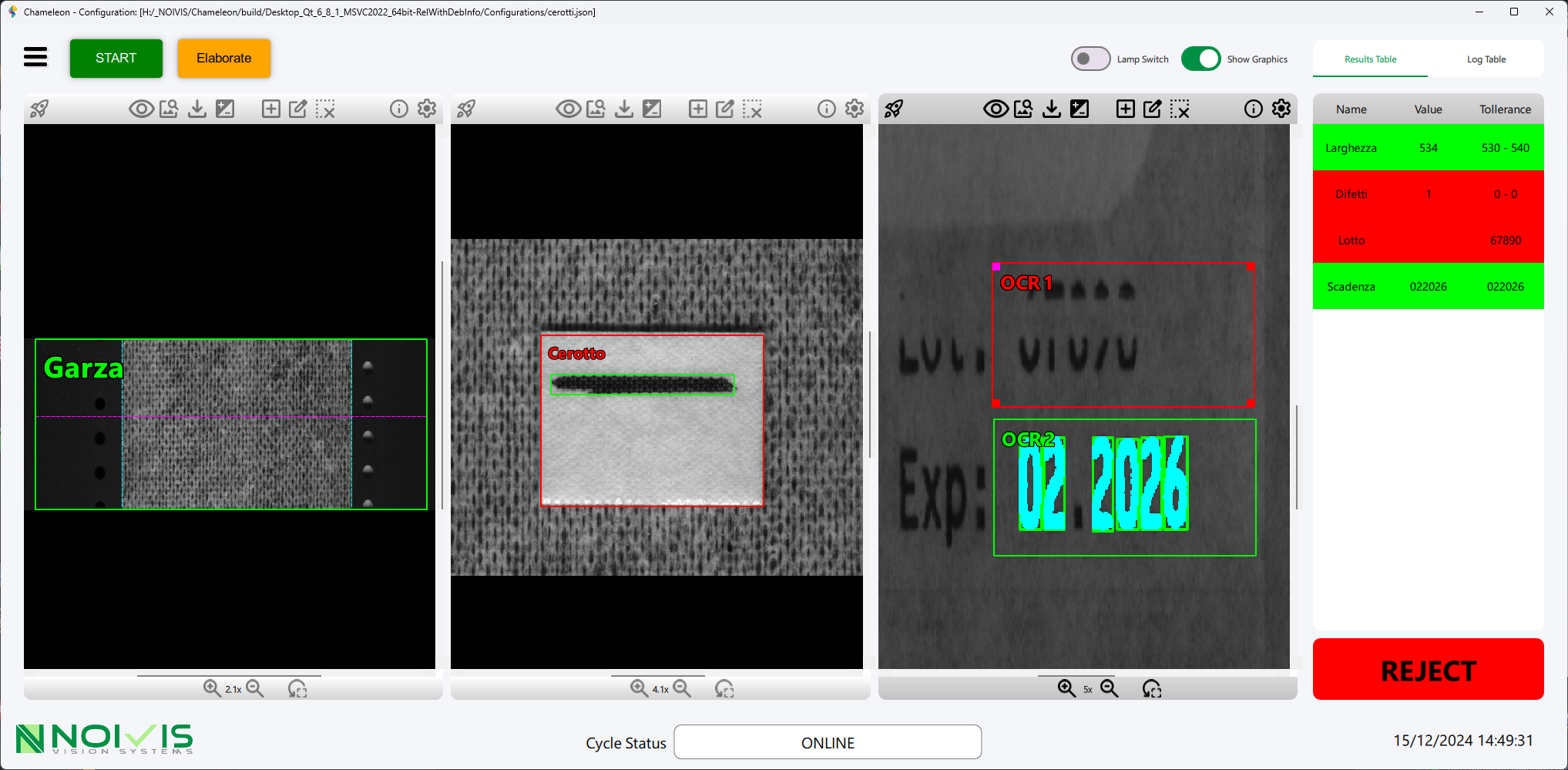Click the edit pencil icon in the Garza panel
The height and width of the screenshot is (770, 1568).
point(298,109)
